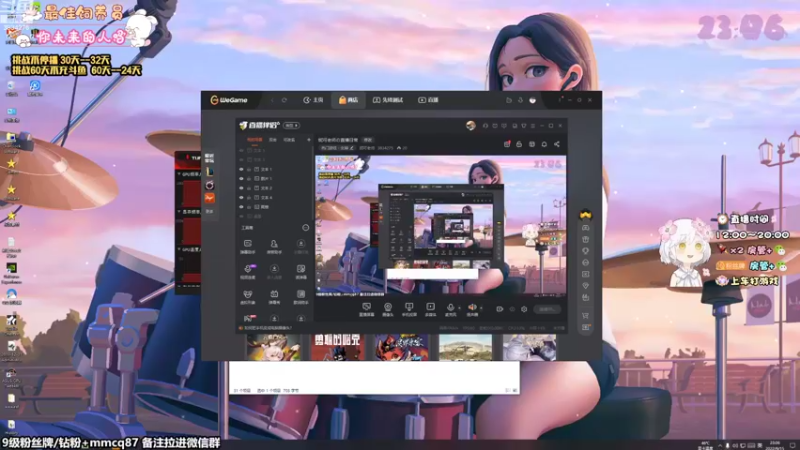The image size is (800, 450).
Task: Click the taskbar clock
Action: tap(774, 445)
